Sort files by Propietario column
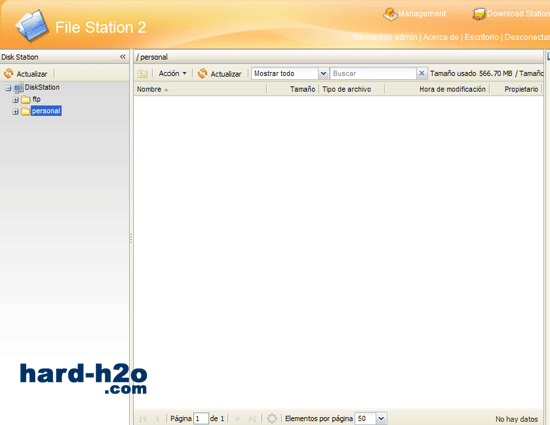 pos(516,89)
